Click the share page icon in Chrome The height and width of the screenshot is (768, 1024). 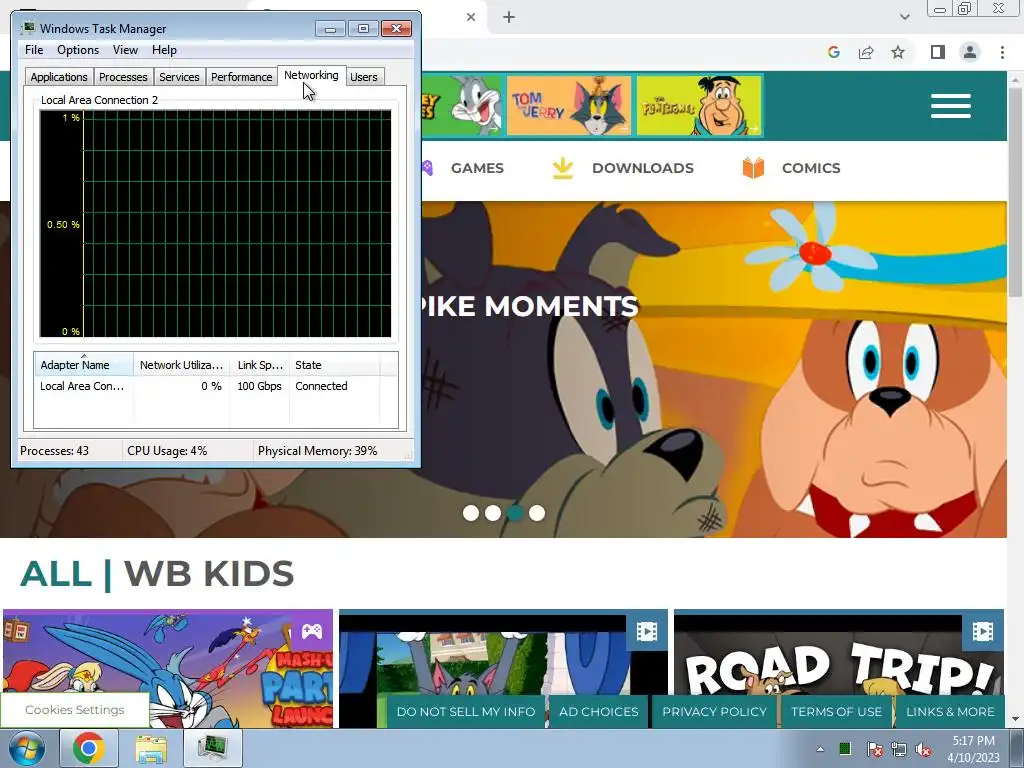point(866,52)
